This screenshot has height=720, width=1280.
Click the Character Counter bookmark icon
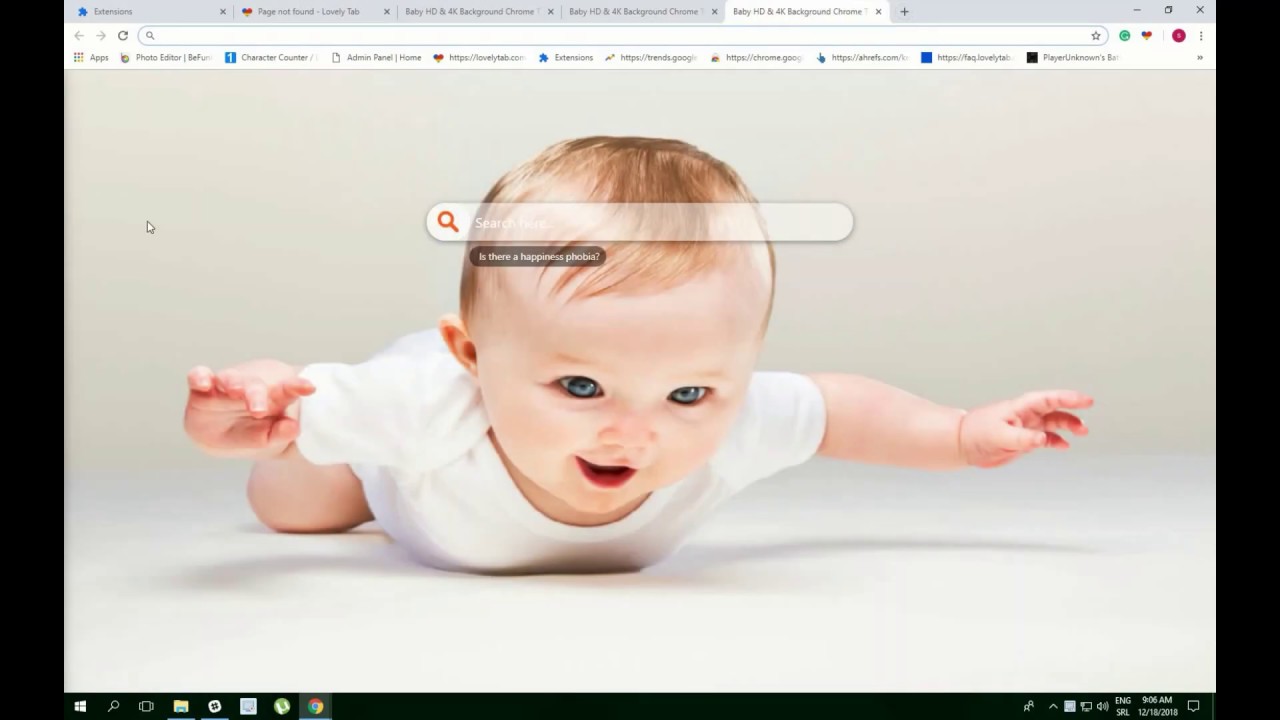(x=231, y=57)
